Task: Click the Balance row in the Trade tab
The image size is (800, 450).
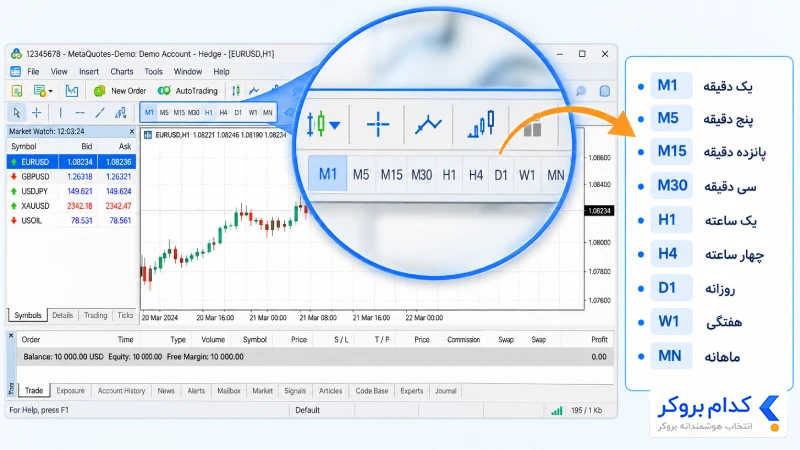Action: [x=315, y=357]
